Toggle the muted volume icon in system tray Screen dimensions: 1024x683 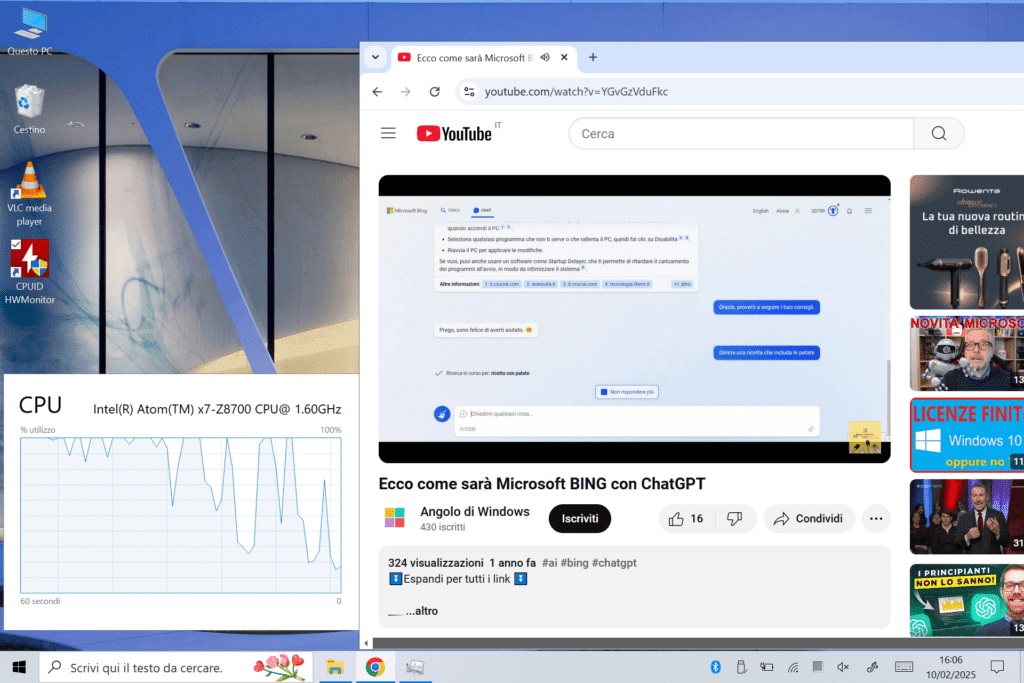843,667
